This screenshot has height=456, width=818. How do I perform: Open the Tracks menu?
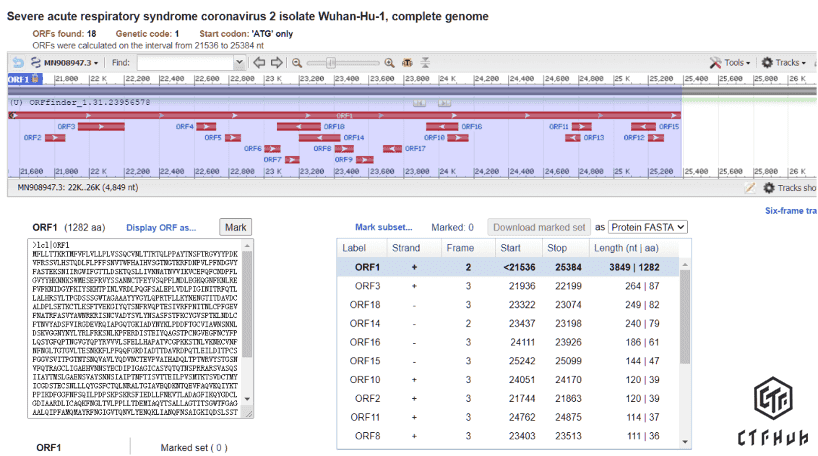(783, 63)
